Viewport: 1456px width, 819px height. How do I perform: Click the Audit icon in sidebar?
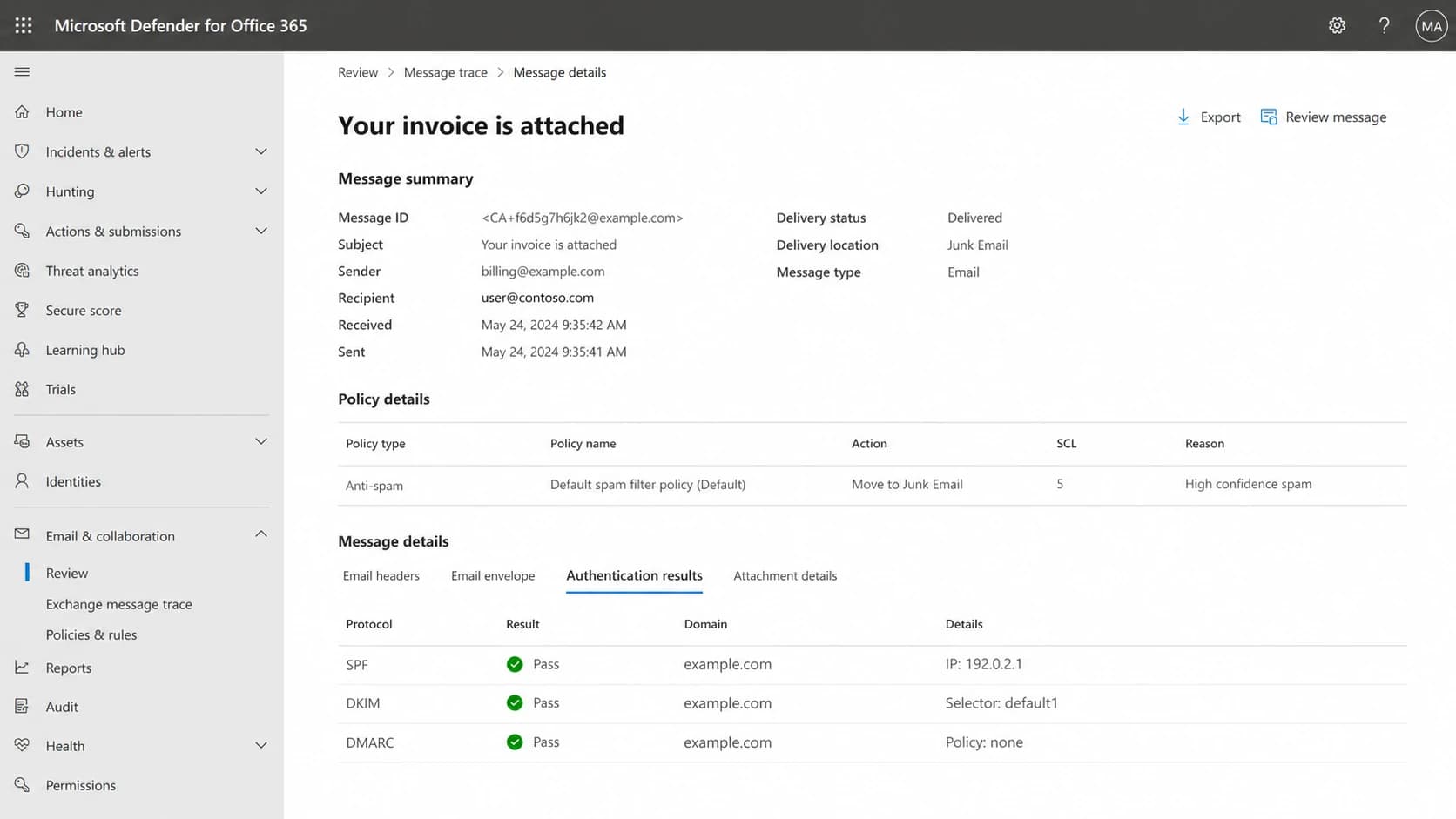click(x=23, y=706)
